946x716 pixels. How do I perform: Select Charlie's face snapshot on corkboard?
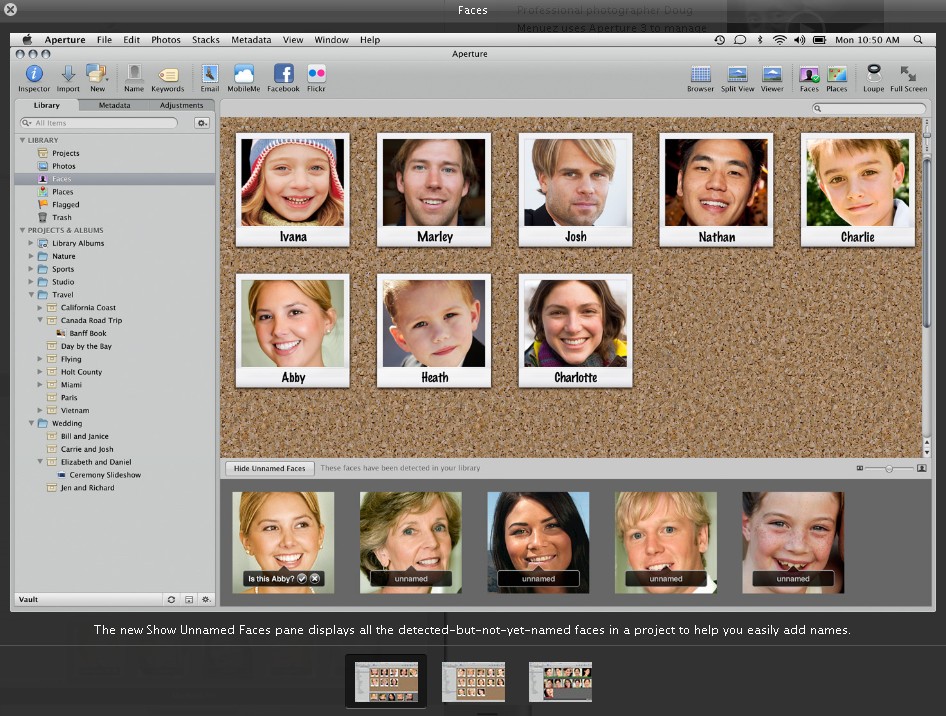click(x=857, y=190)
